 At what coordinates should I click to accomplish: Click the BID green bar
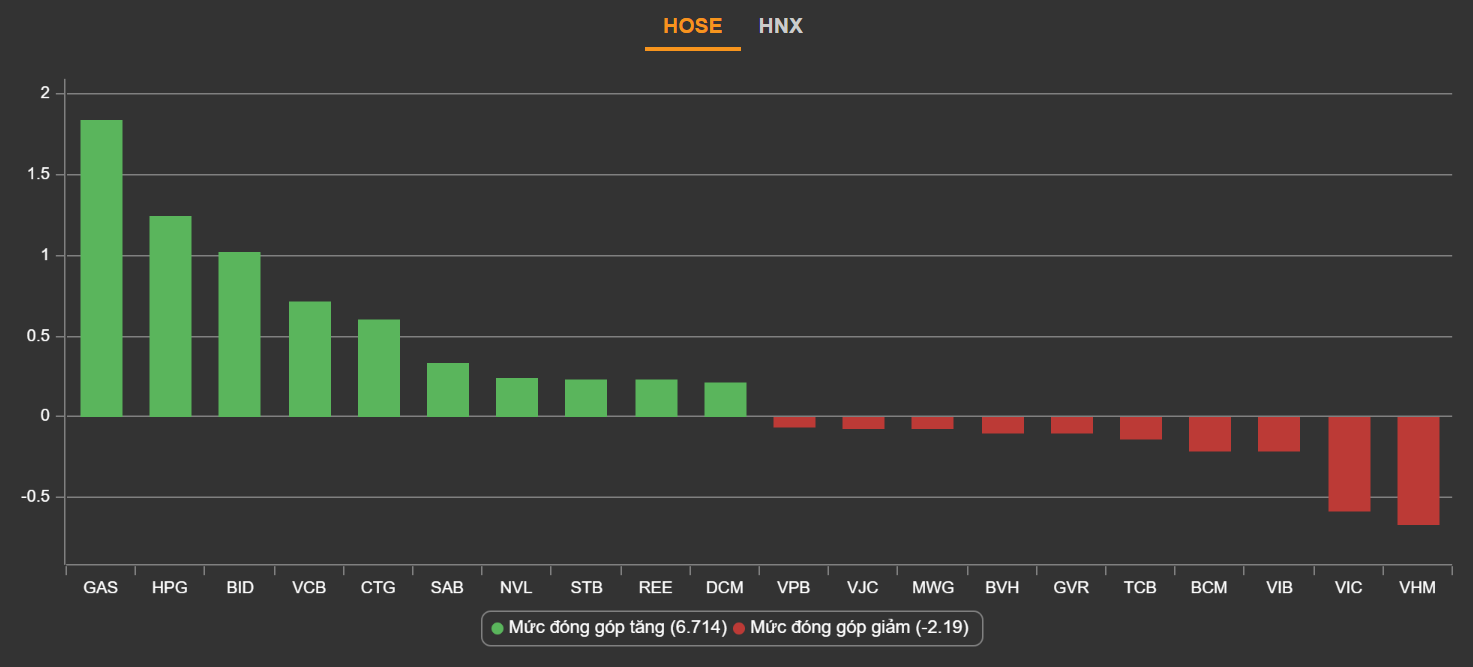click(239, 334)
